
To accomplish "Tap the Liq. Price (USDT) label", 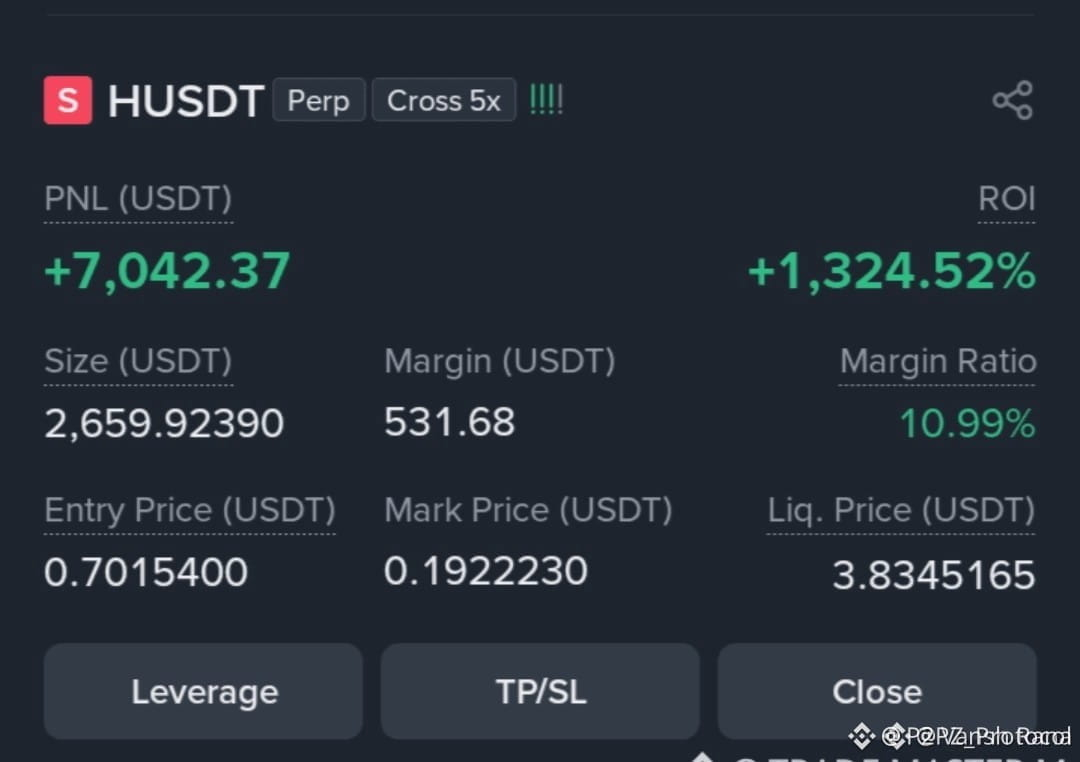I will coord(901,511).
